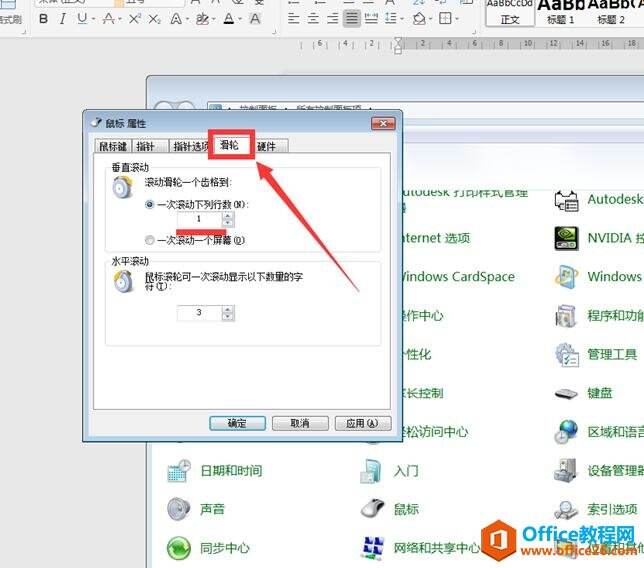Open the borders dropdown arrow
644x568 pixels.
click(x=457, y=19)
